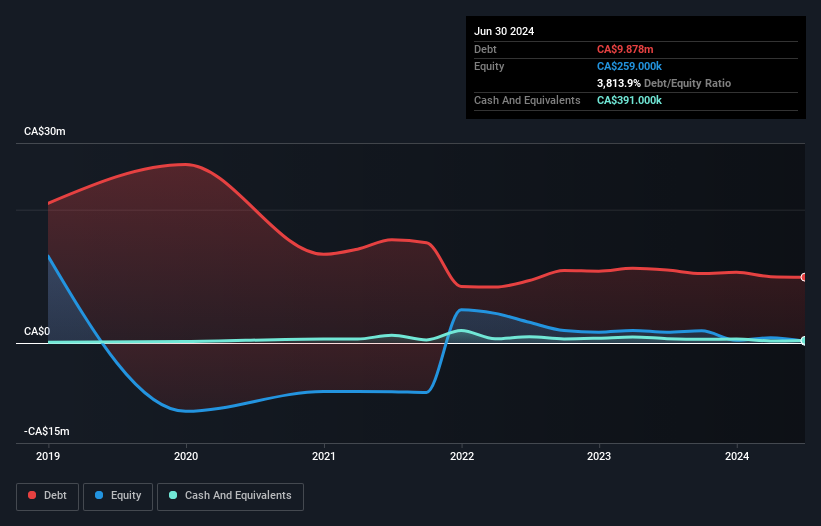821x526 pixels.
Task: Select the 2019 axis label
Action: pos(48,456)
